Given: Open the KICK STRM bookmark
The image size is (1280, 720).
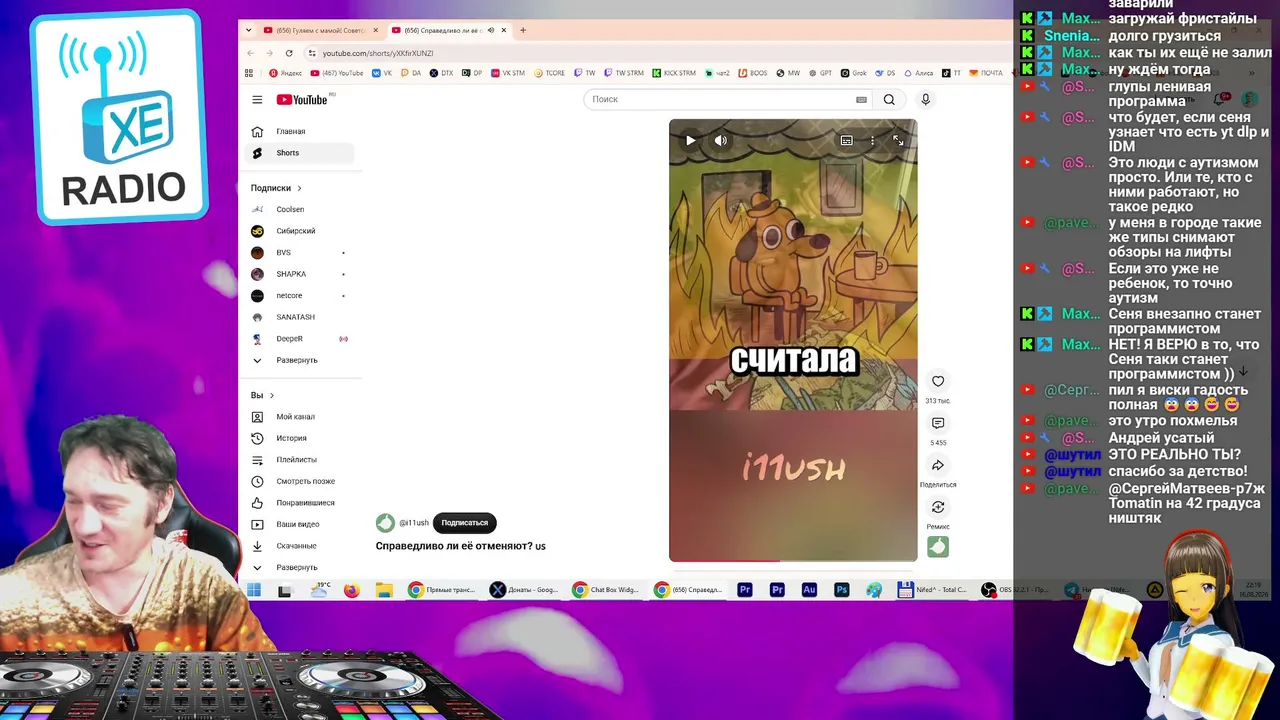Looking at the screenshot, I should (x=673, y=73).
